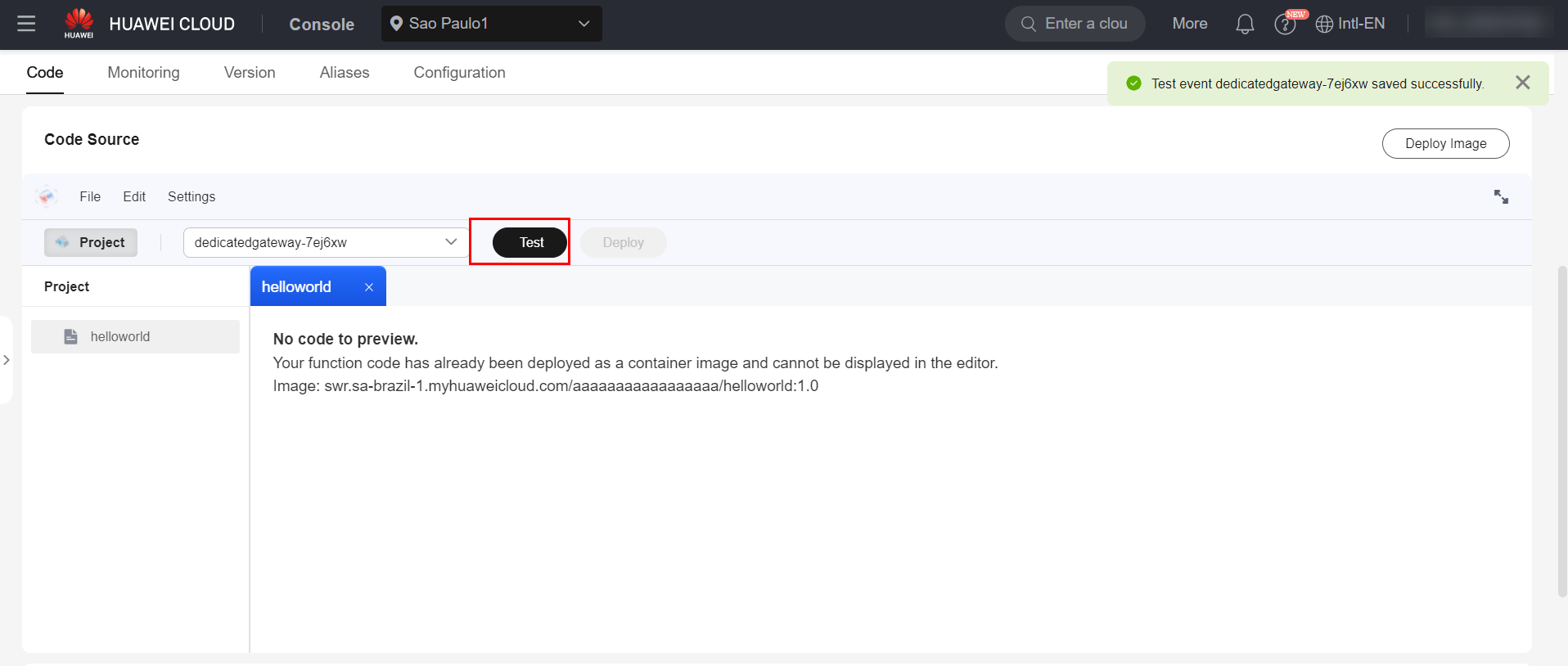Change language via Intl-EN selector
This screenshot has height=666, width=1568.
click(x=1350, y=24)
